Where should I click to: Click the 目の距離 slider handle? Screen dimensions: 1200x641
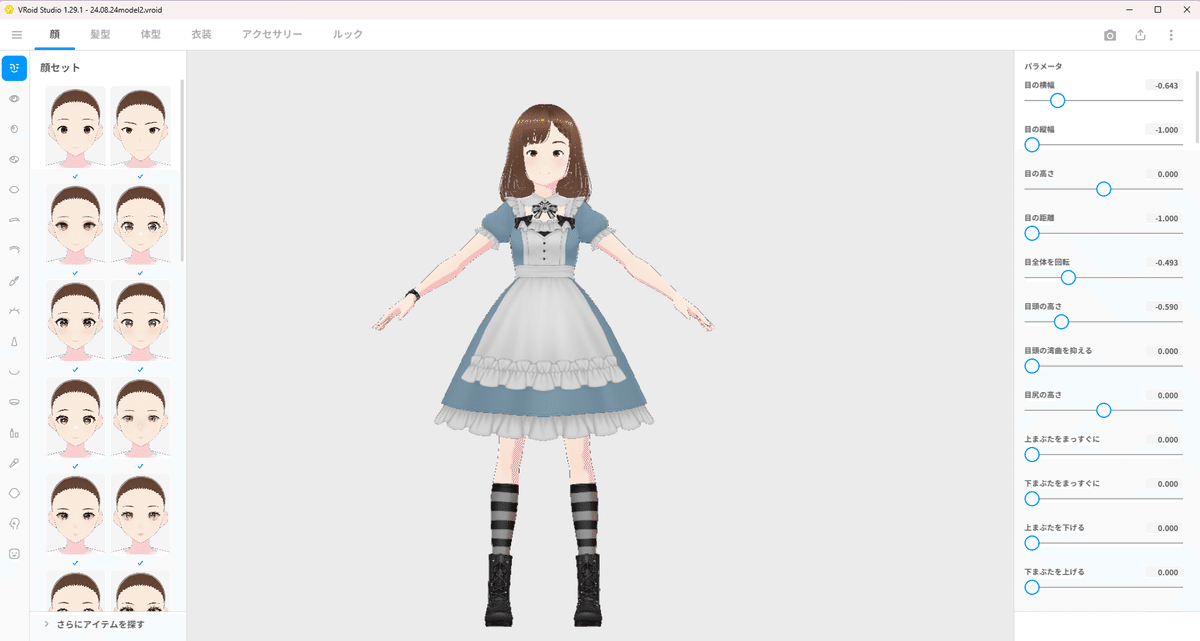coord(1032,233)
